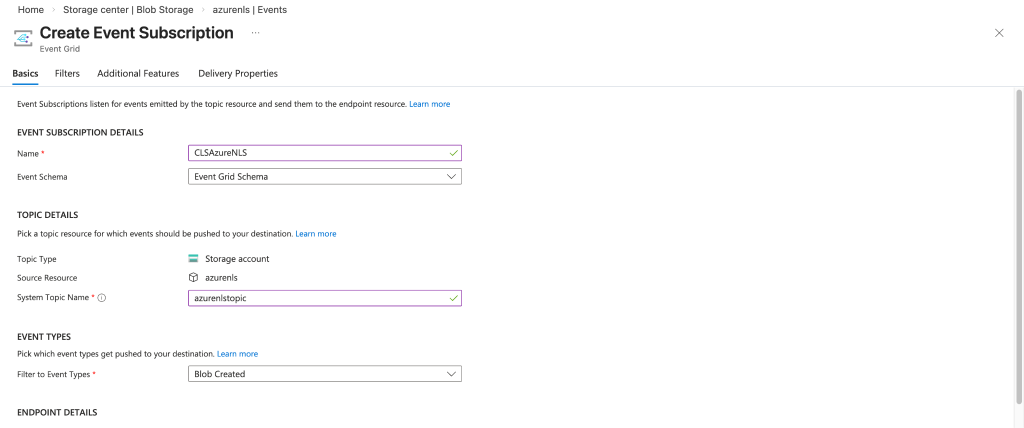Click the EVENT SUBSCRIPTION DETAILS heading
Screen dimensions: 1024x428
[x=80, y=133]
